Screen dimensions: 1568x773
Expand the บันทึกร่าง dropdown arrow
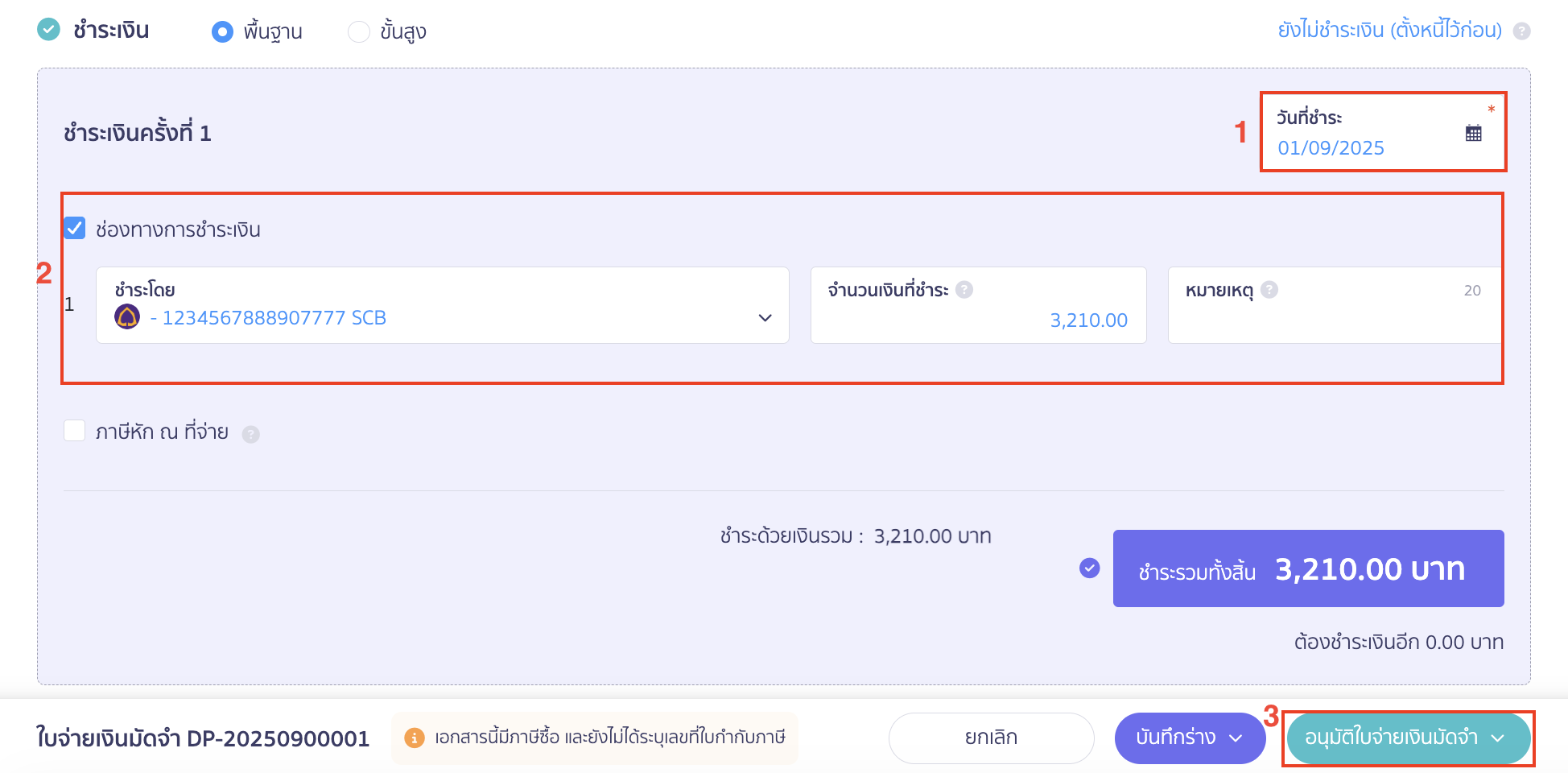coord(1237,737)
